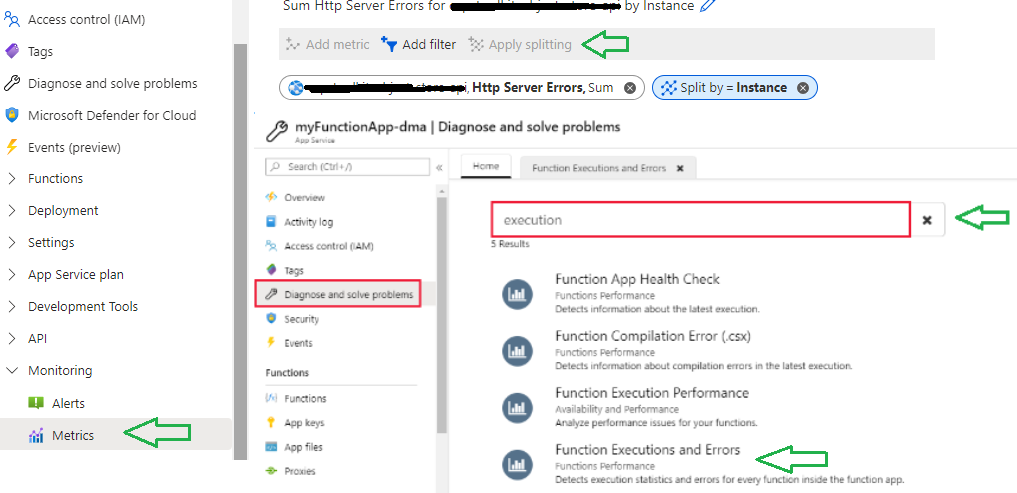The image size is (1017, 493).
Task: Open Activity log in myFunctionApp-dma menu
Action: [x=308, y=222]
